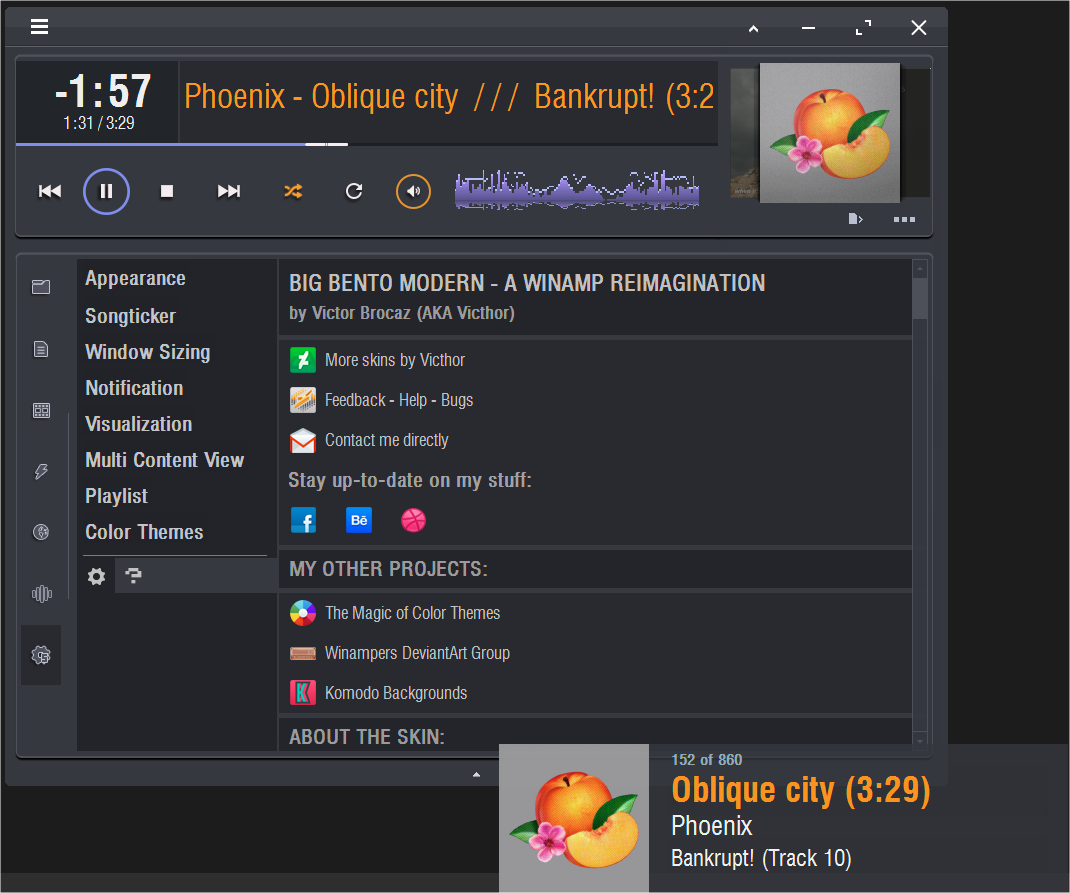Open the equalizer waveform sidebar icon
Screen dimensions: 1070x893
pos(42,594)
